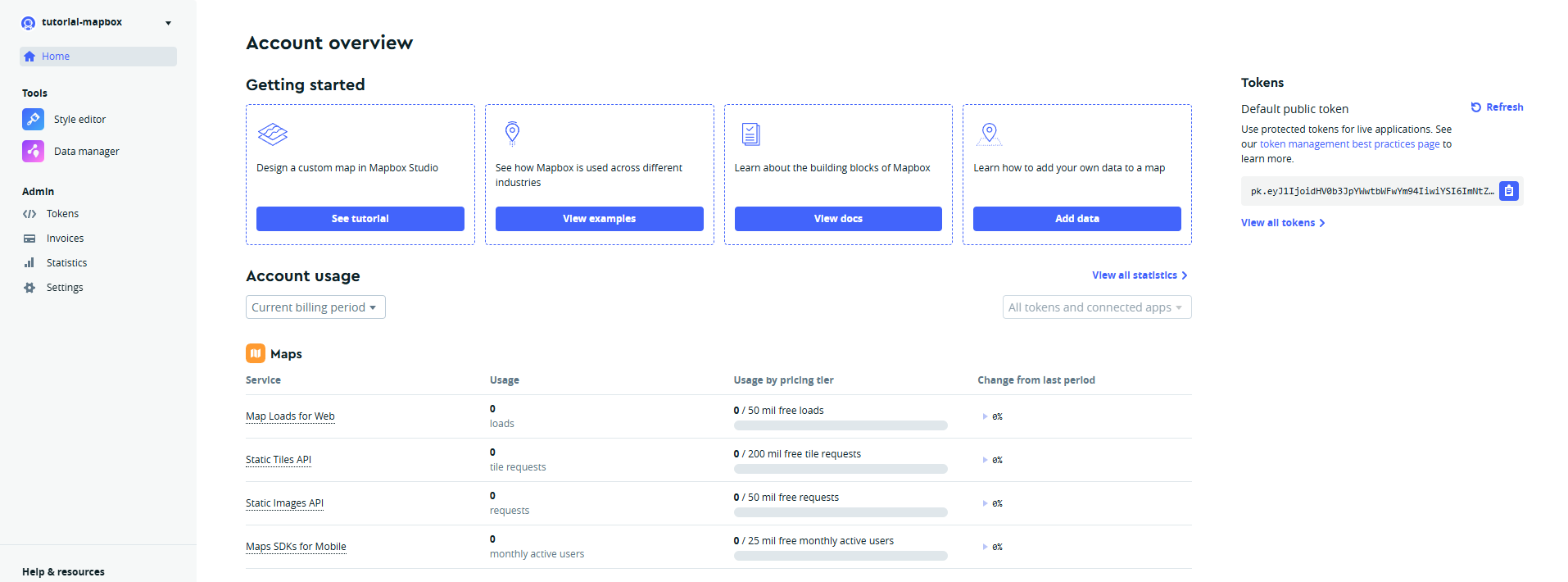Click the See tutorial button
This screenshot has height=582, width=1568.
(360, 219)
